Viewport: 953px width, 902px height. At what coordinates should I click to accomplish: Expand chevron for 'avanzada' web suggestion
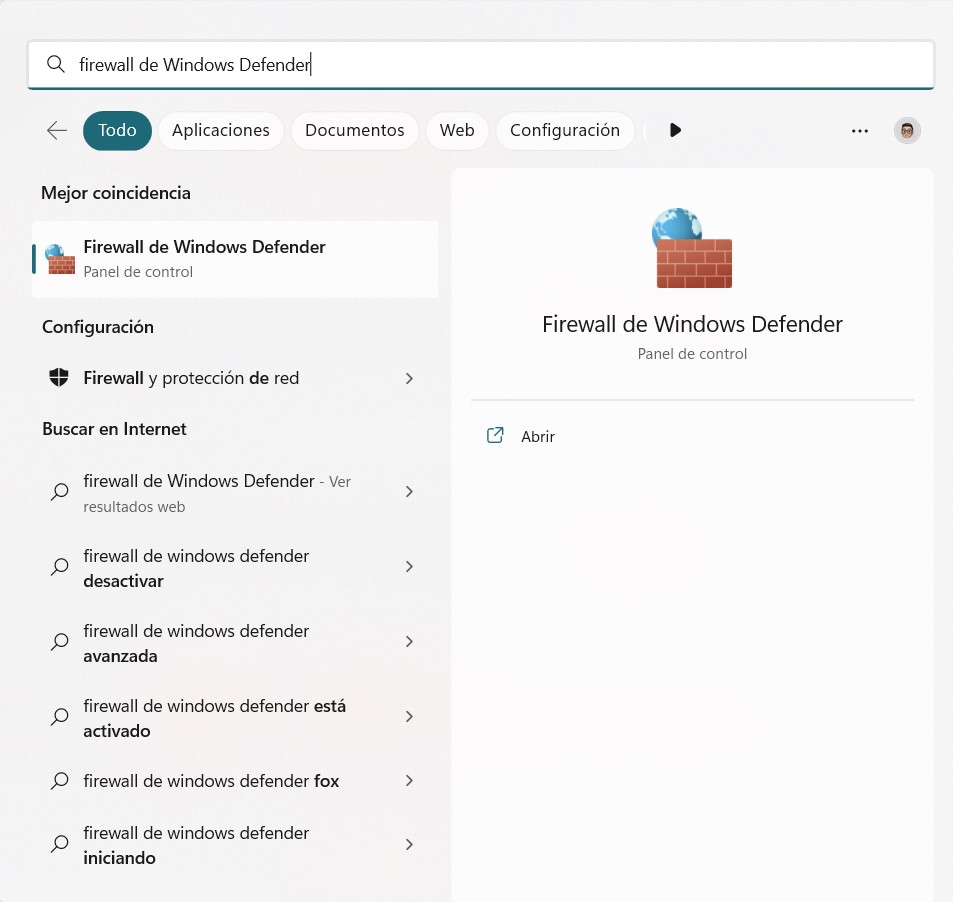coord(409,642)
